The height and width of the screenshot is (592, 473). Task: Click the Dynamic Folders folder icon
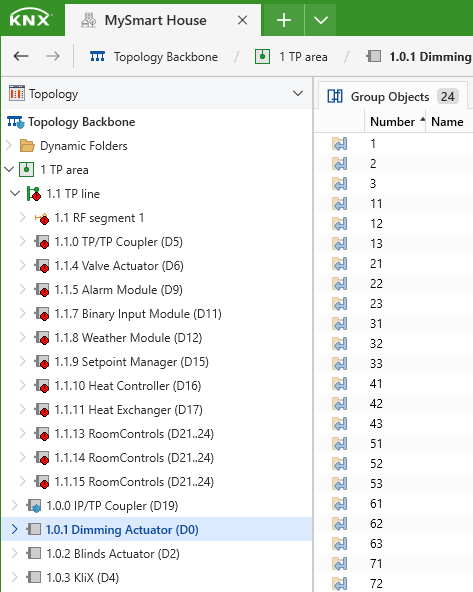[x=27, y=146]
